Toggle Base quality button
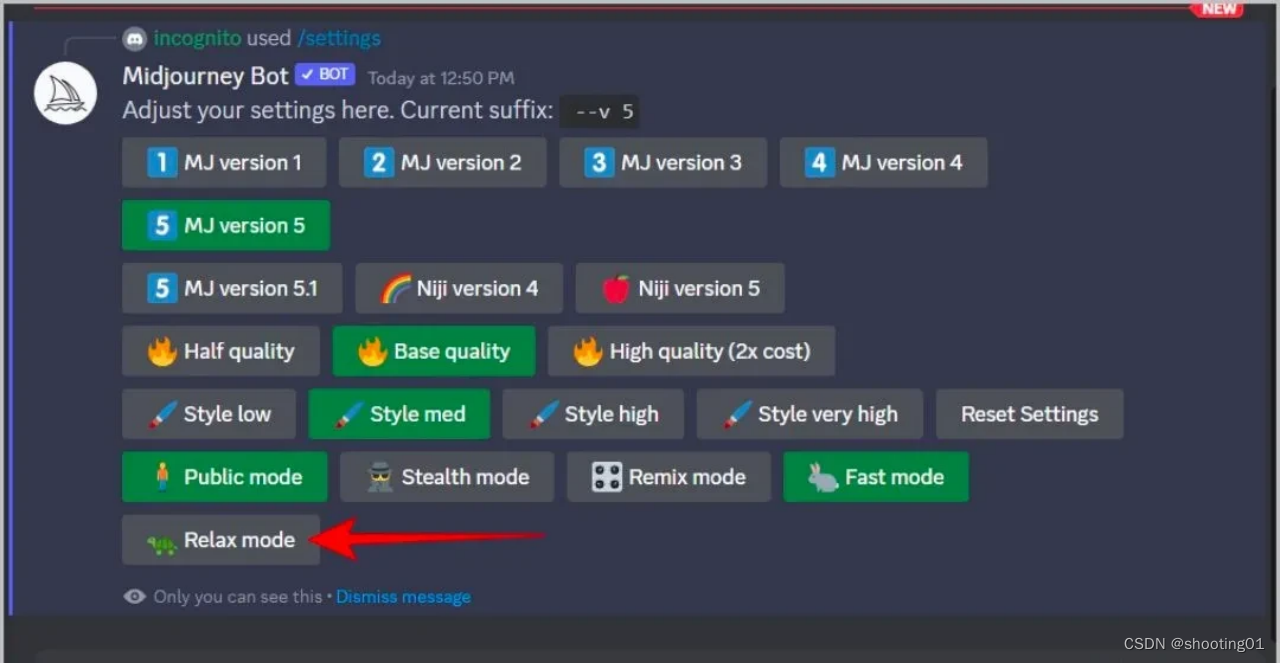 click(434, 351)
